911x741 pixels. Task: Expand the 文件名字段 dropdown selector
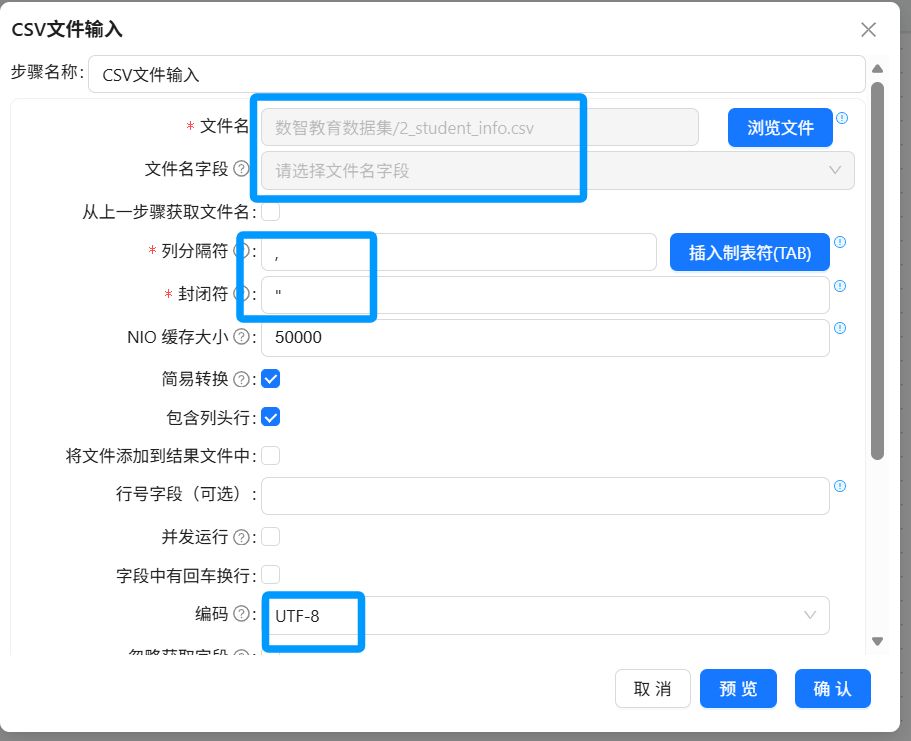[558, 170]
